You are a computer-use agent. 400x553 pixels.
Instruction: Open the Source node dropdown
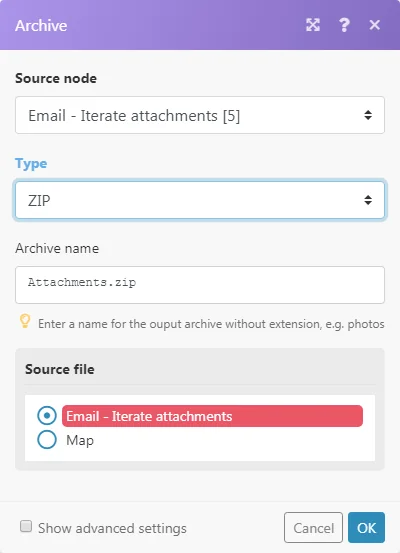click(200, 115)
